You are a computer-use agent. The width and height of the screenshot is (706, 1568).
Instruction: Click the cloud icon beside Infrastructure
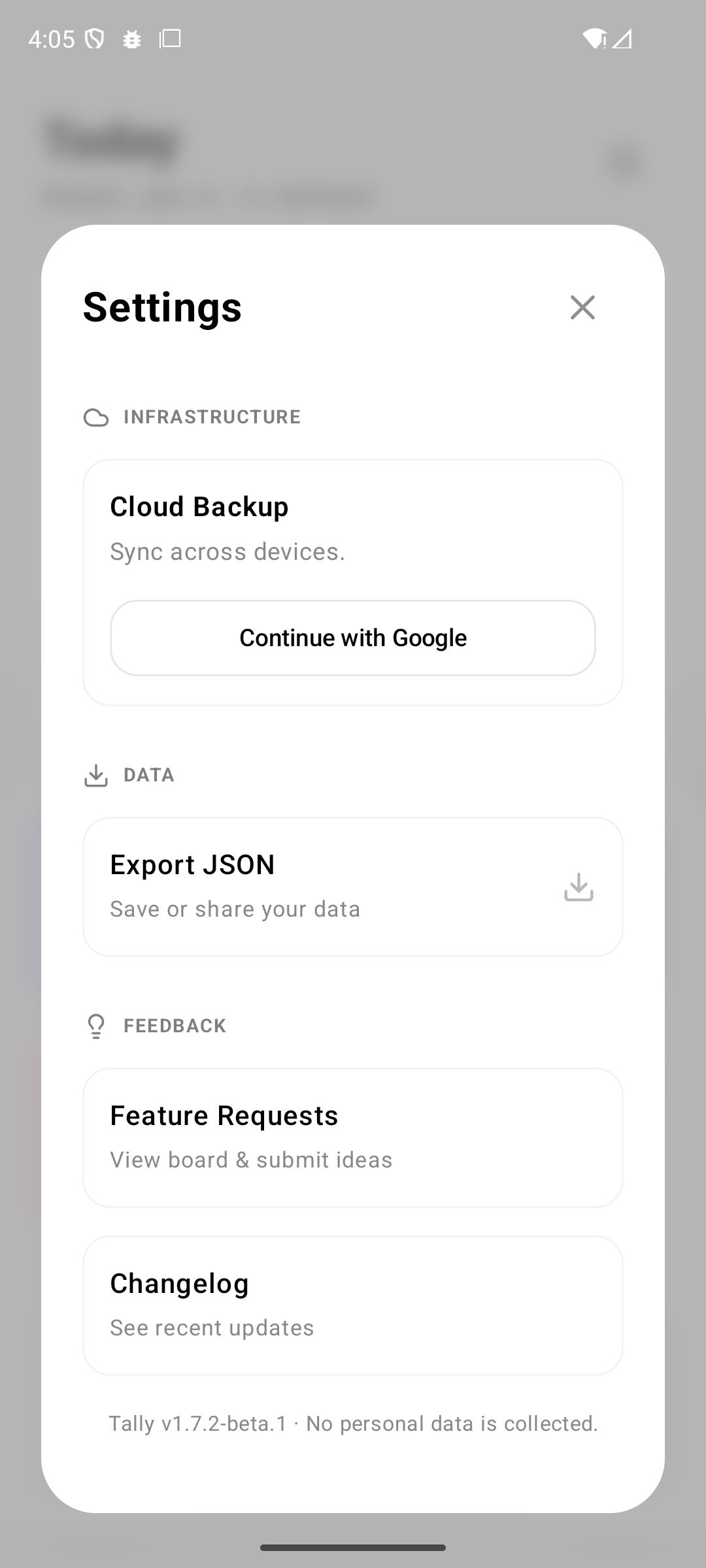96,417
